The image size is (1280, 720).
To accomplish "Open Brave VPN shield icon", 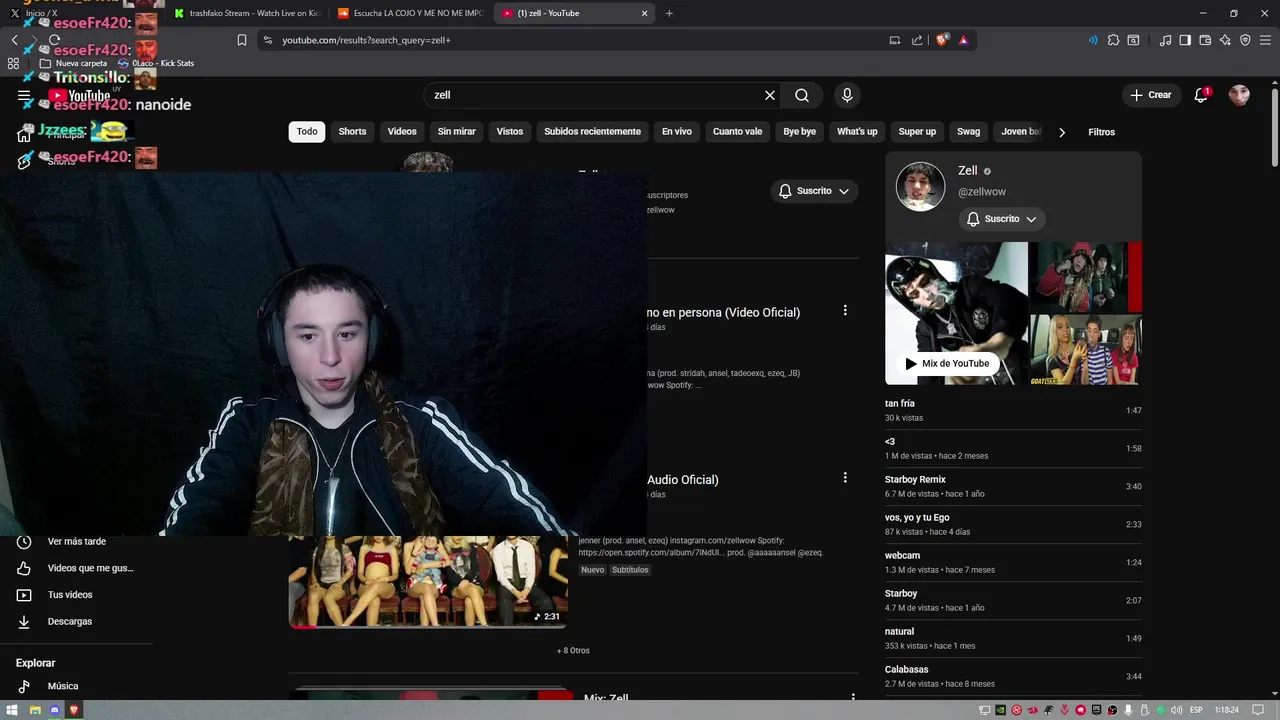I will pos(1245,40).
